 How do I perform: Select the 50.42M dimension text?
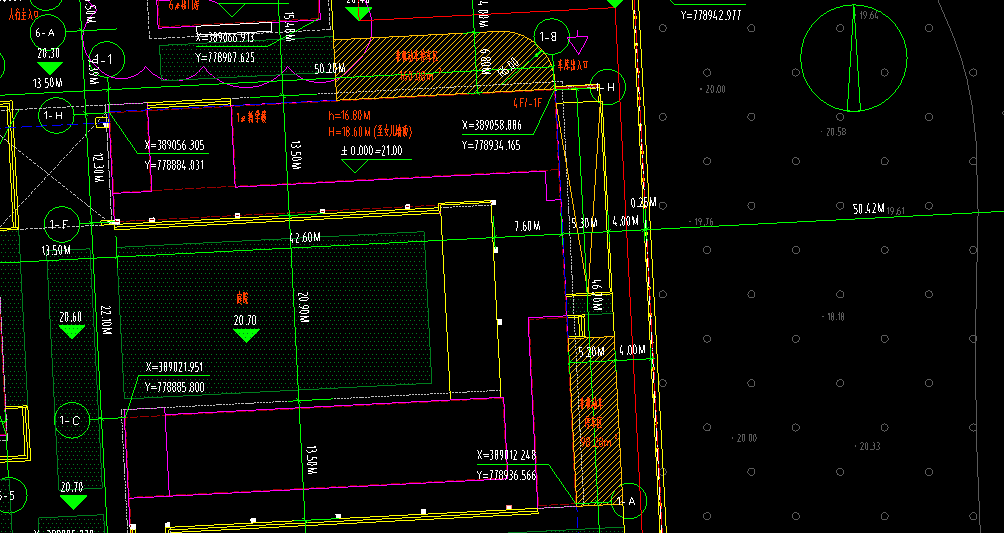pos(869,208)
